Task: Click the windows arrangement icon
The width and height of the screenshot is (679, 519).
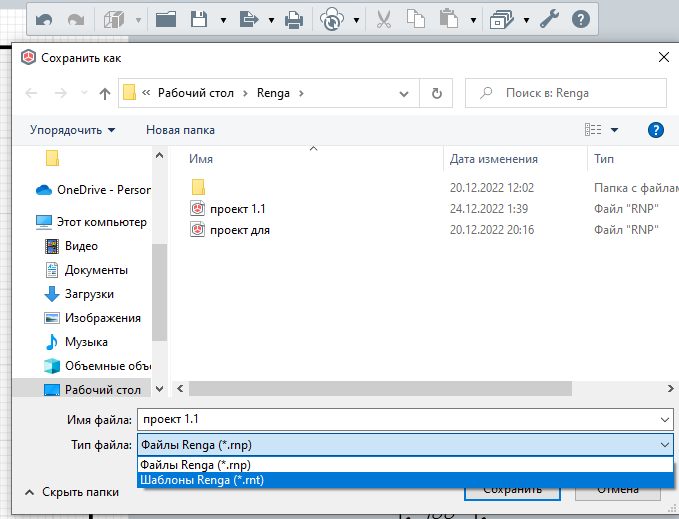Action: [501, 19]
